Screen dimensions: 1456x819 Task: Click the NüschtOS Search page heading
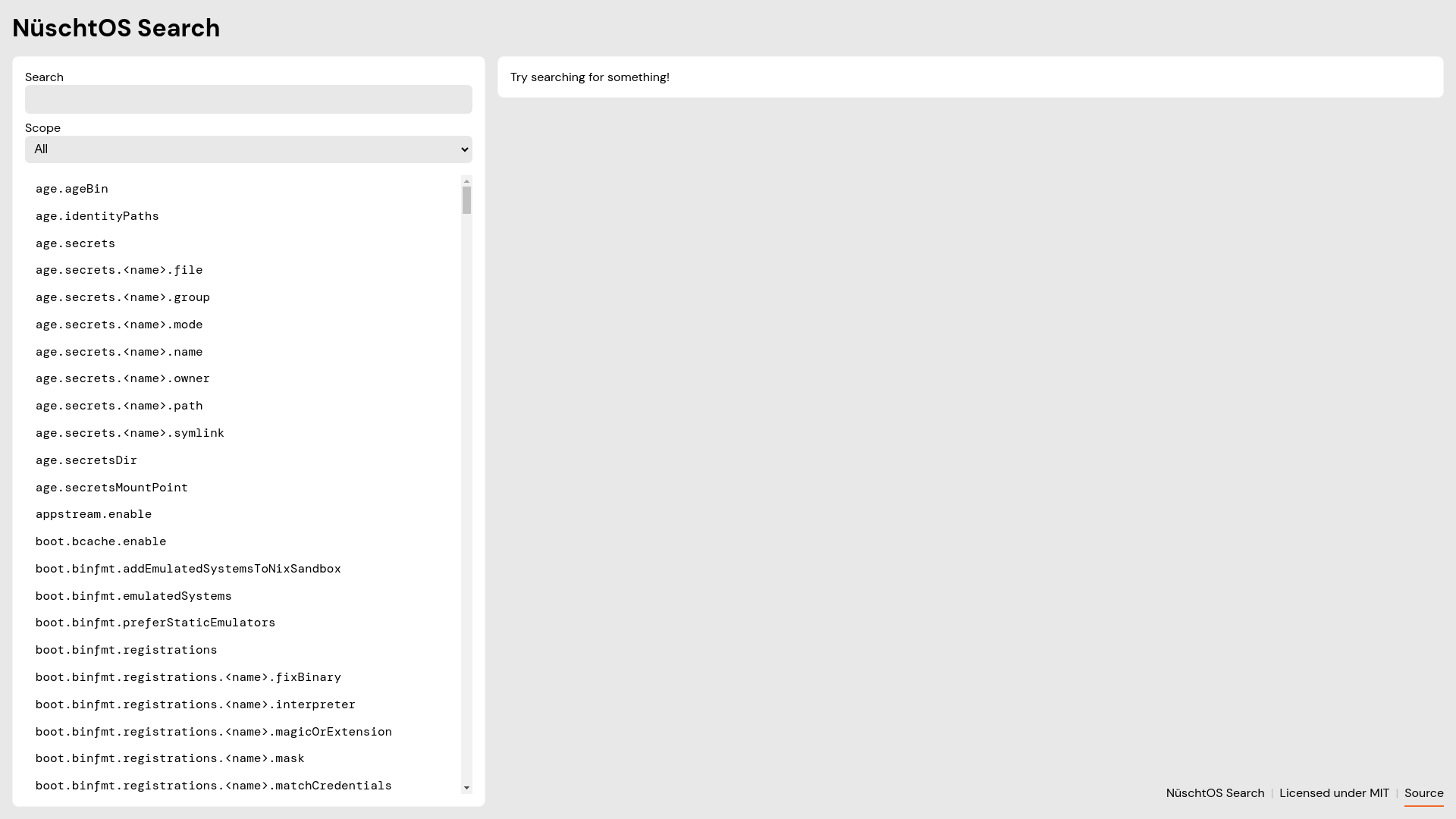[x=116, y=28]
